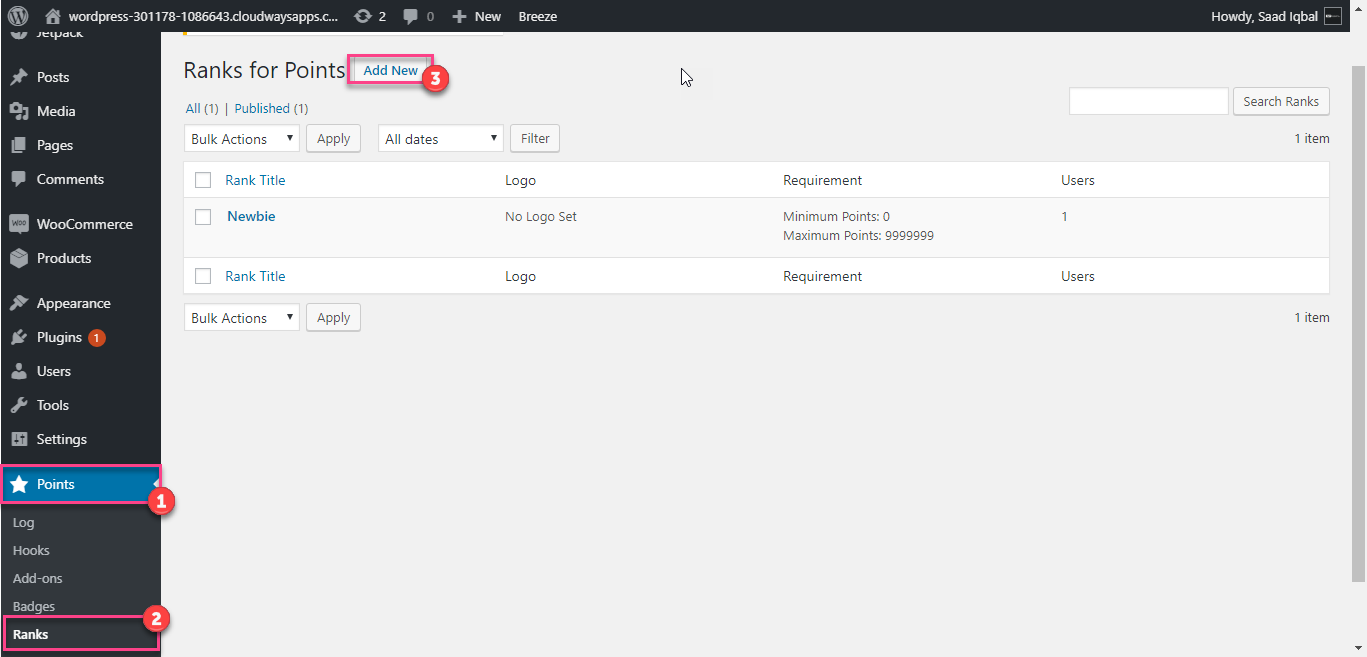Screen dimensions: 1367x657
Task: Click the Media icon in sidebar
Action: click(x=18, y=111)
